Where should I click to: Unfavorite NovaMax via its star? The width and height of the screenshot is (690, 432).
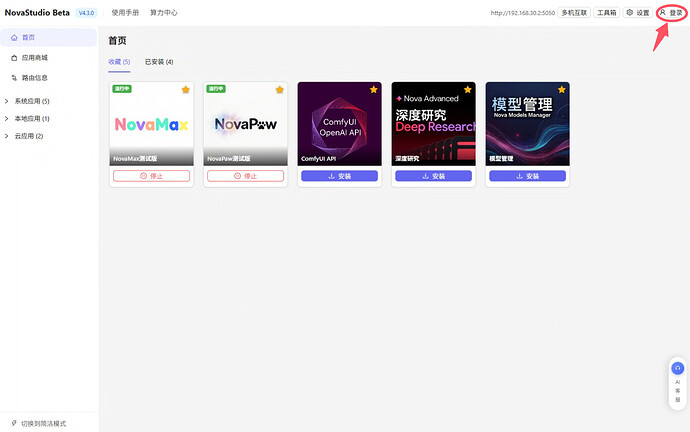pyautogui.click(x=186, y=90)
